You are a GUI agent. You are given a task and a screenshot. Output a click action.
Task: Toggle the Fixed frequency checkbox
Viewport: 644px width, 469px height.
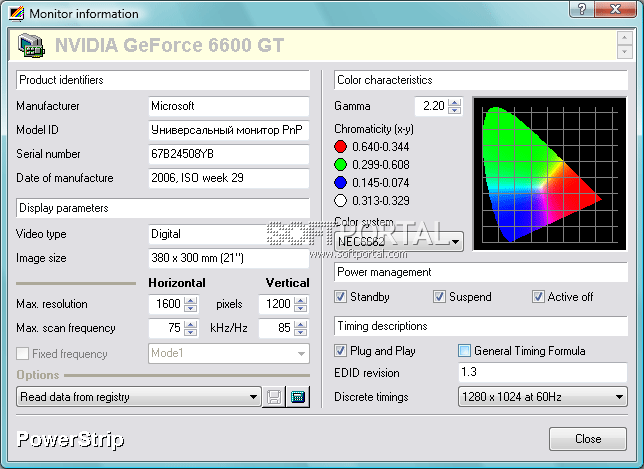click(x=22, y=354)
